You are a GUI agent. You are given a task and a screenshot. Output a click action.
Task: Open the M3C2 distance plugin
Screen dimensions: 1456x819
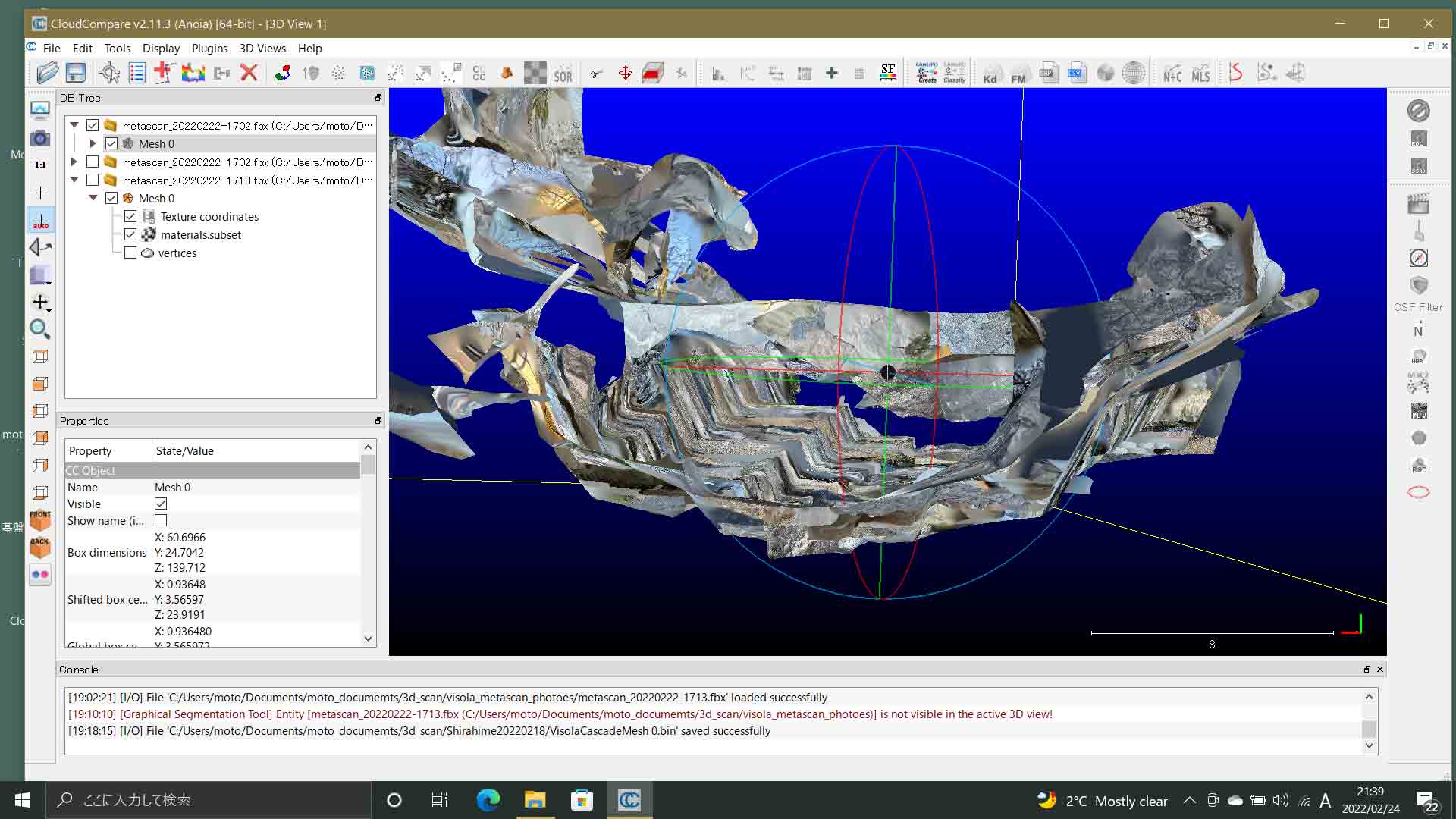coord(1419,383)
